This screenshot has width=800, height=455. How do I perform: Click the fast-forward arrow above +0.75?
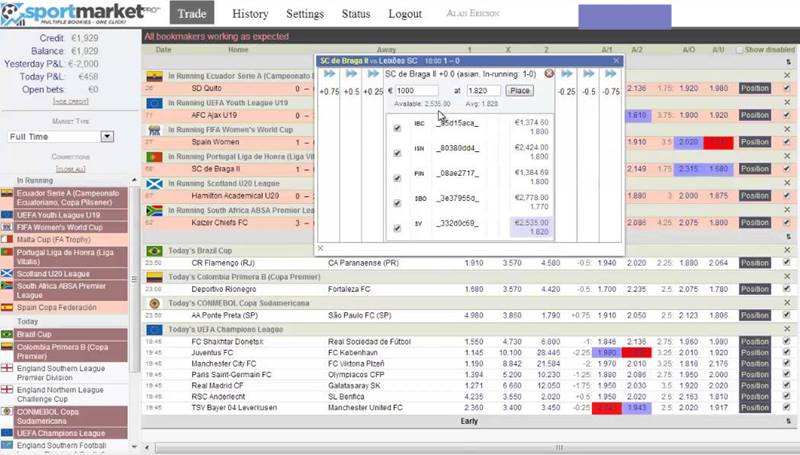pyautogui.click(x=328, y=74)
